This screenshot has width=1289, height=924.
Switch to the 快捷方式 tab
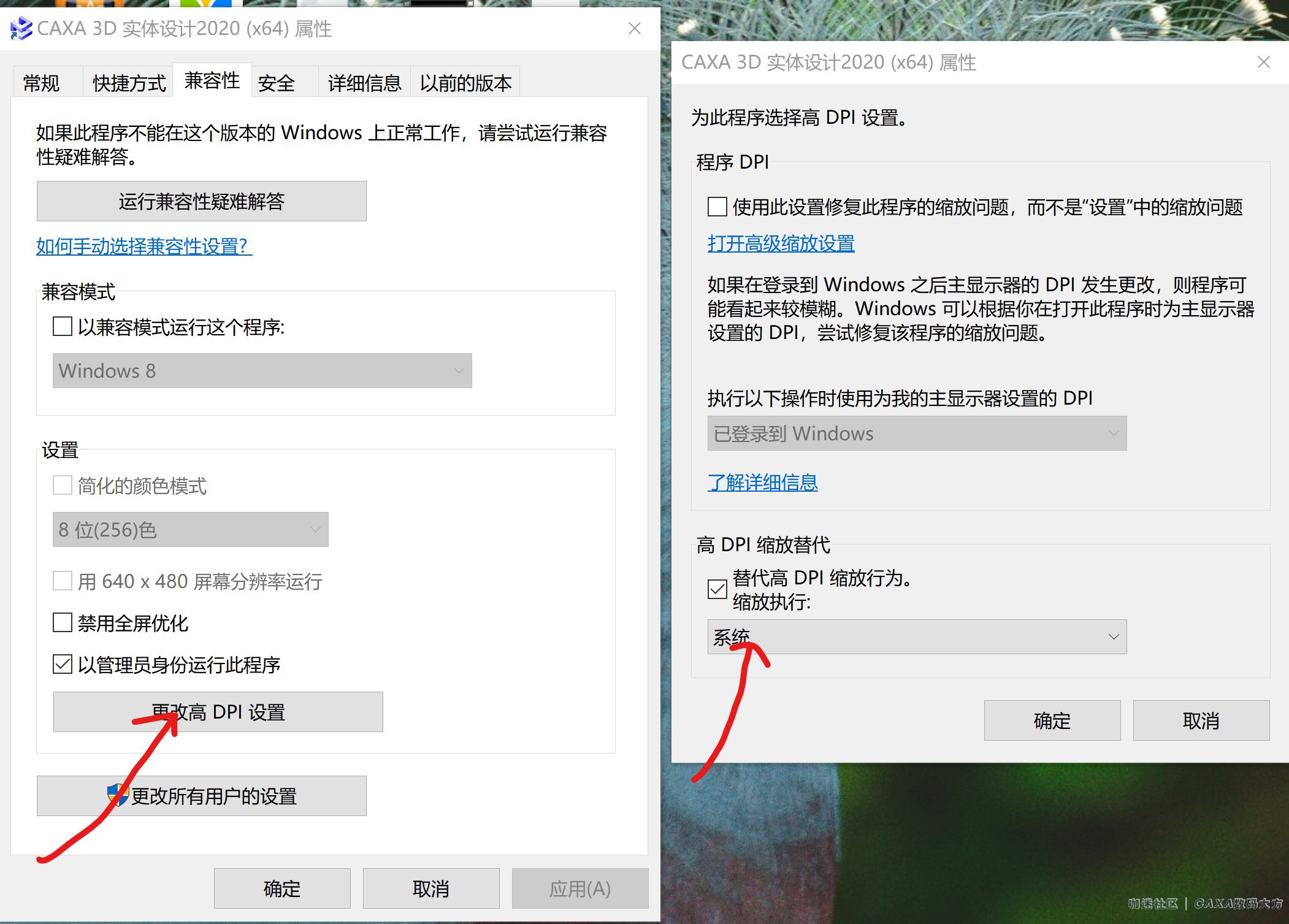click(129, 83)
